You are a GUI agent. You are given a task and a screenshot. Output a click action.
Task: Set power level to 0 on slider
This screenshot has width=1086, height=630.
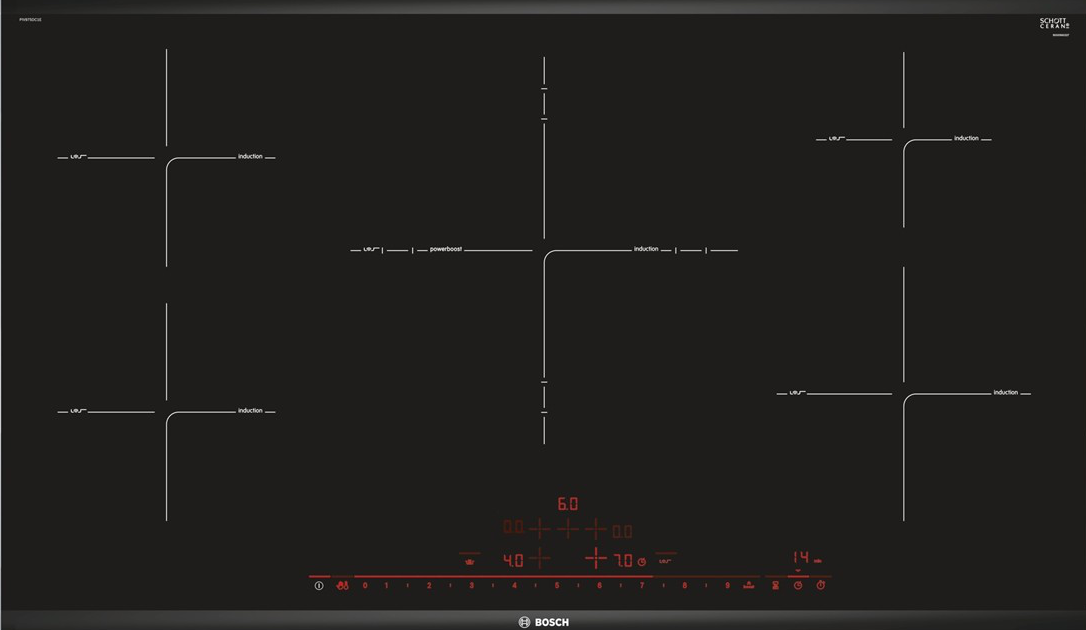pyautogui.click(x=365, y=586)
